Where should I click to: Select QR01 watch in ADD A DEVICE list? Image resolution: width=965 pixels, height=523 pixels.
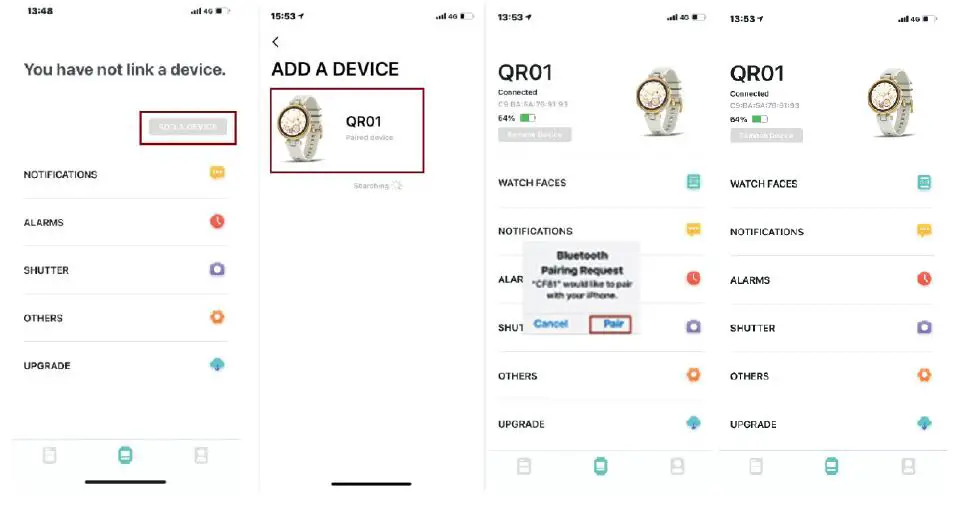(346, 129)
